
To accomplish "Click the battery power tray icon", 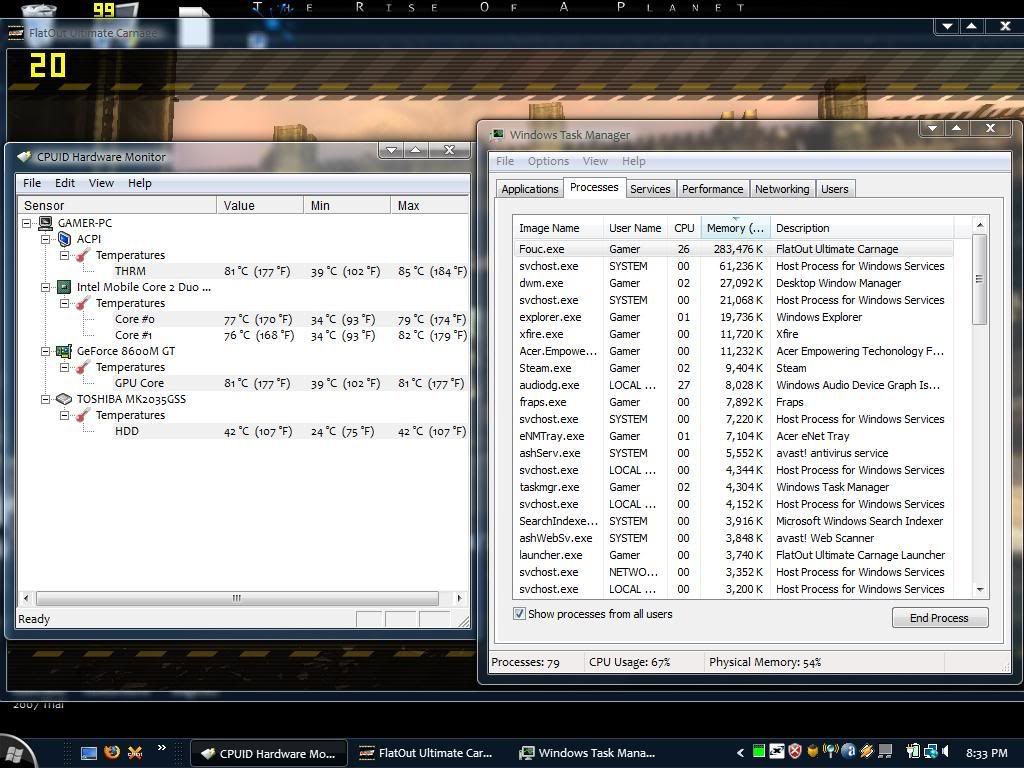I will coord(913,752).
